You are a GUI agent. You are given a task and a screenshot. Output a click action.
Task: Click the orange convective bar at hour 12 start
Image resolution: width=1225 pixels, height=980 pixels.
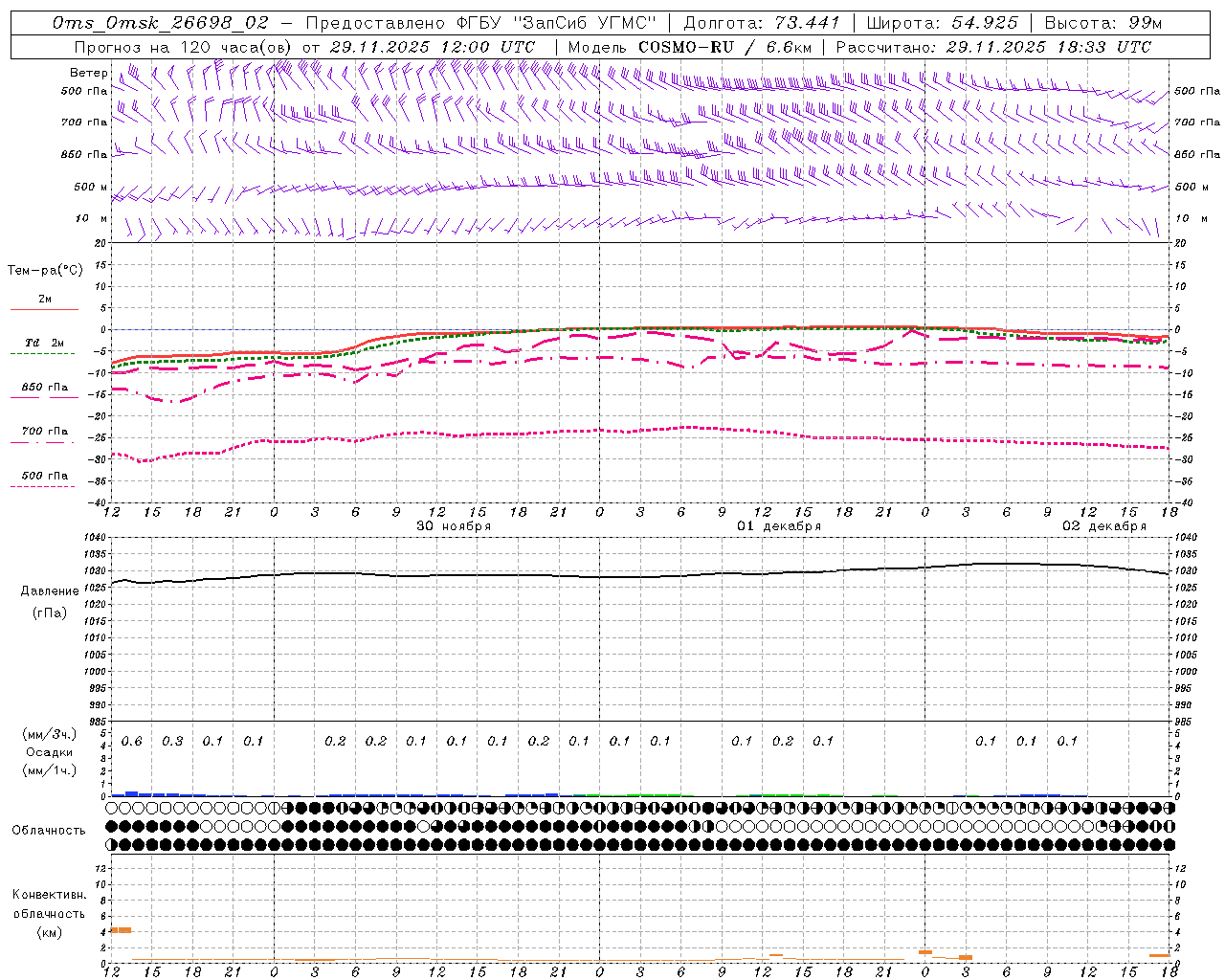click(121, 930)
